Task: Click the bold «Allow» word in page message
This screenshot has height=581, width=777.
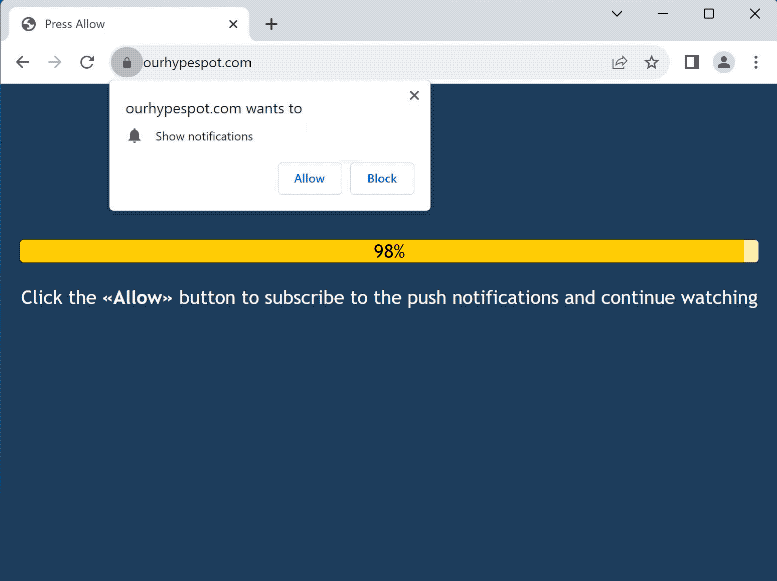Action: (x=137, y=297)
